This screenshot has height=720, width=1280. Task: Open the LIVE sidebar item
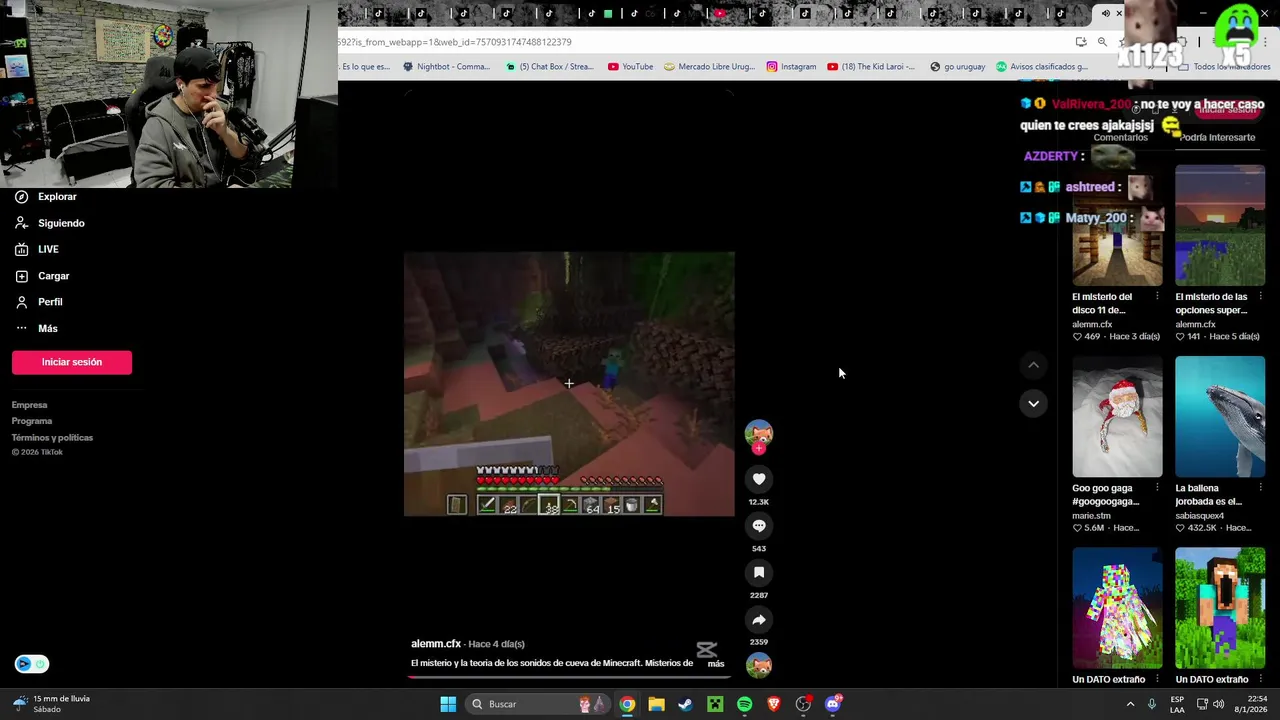pos(38,249)
